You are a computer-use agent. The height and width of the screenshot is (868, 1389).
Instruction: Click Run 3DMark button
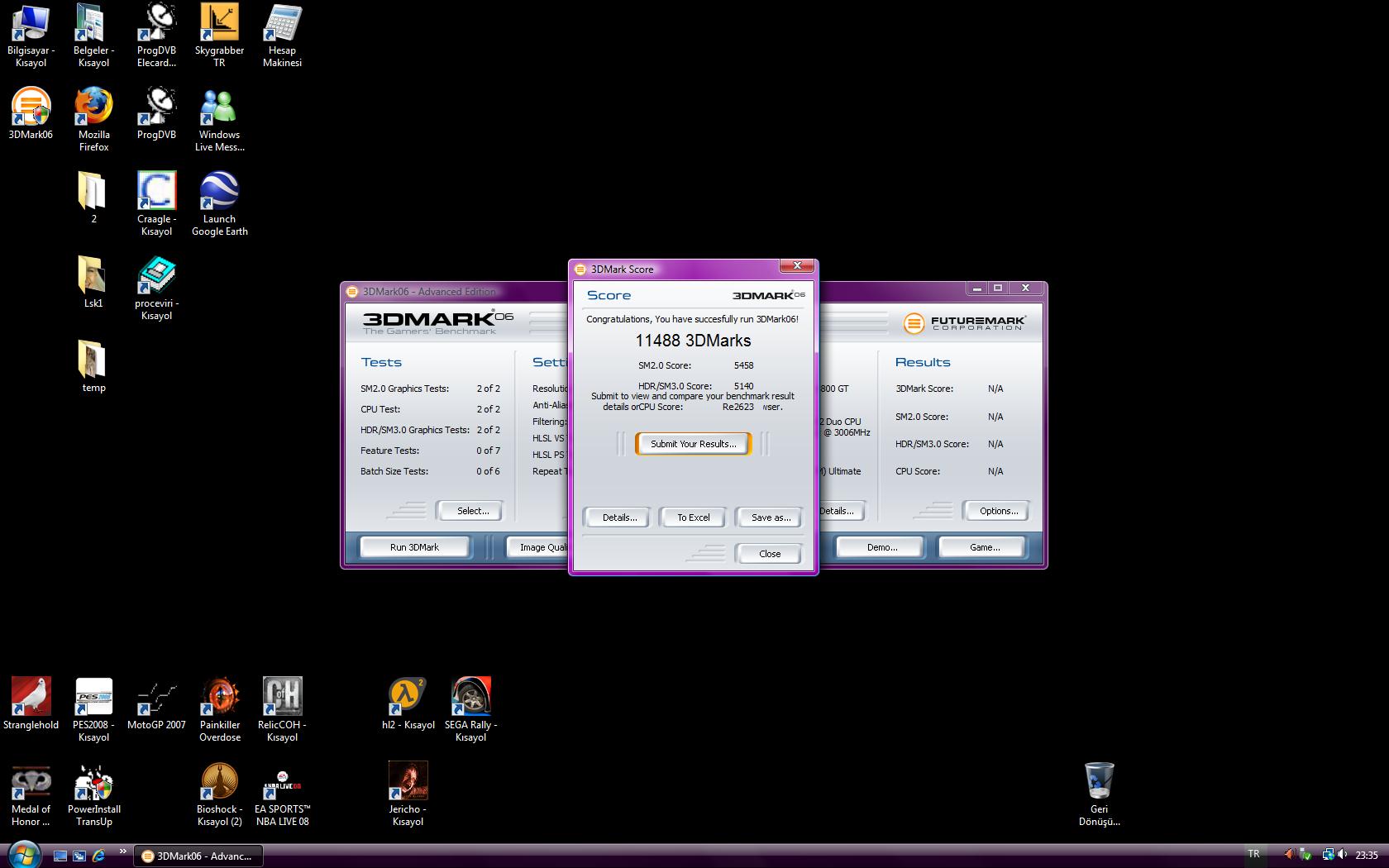(414, 547)
